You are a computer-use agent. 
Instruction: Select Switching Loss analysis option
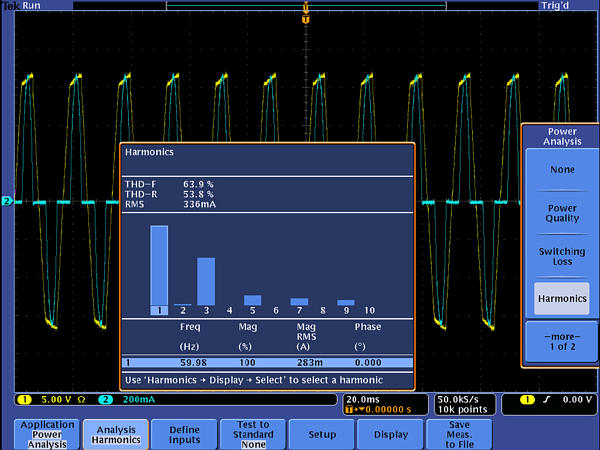point(561,257)
